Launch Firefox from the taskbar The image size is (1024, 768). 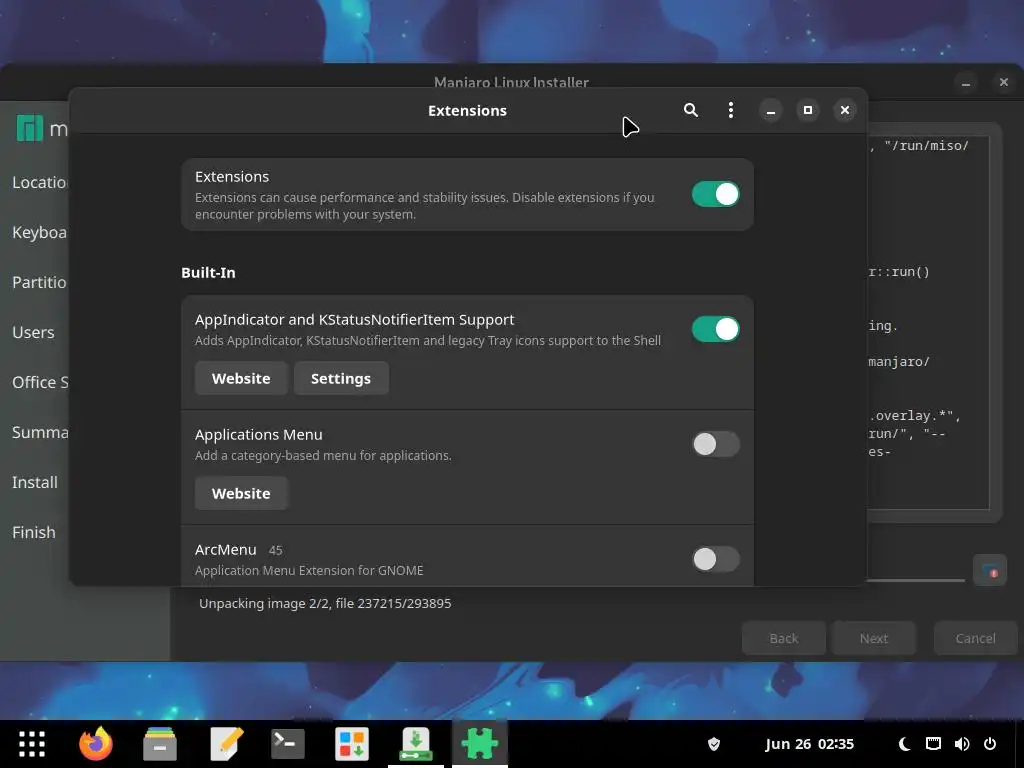96,744
